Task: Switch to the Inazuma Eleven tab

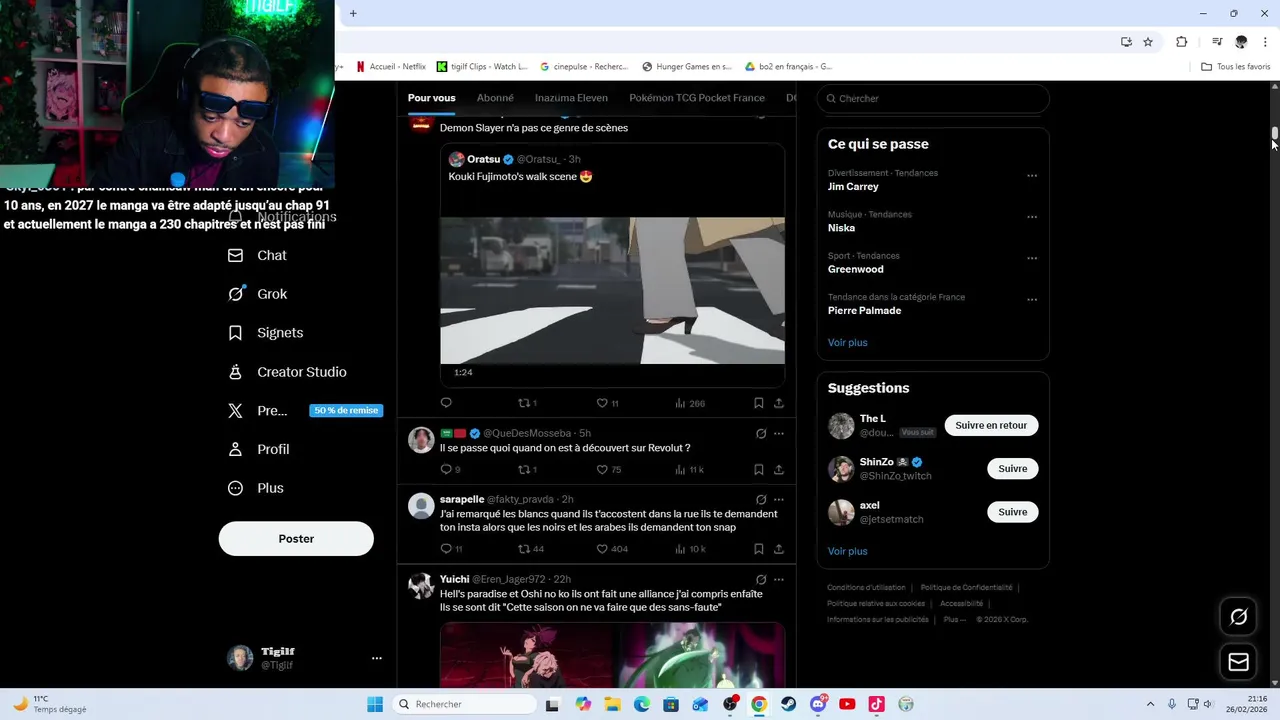Action: 571,98
